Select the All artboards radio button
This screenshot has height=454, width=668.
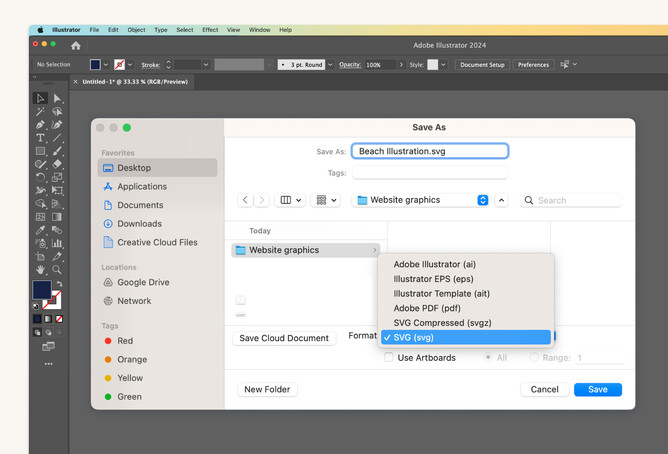click(488, 358)
